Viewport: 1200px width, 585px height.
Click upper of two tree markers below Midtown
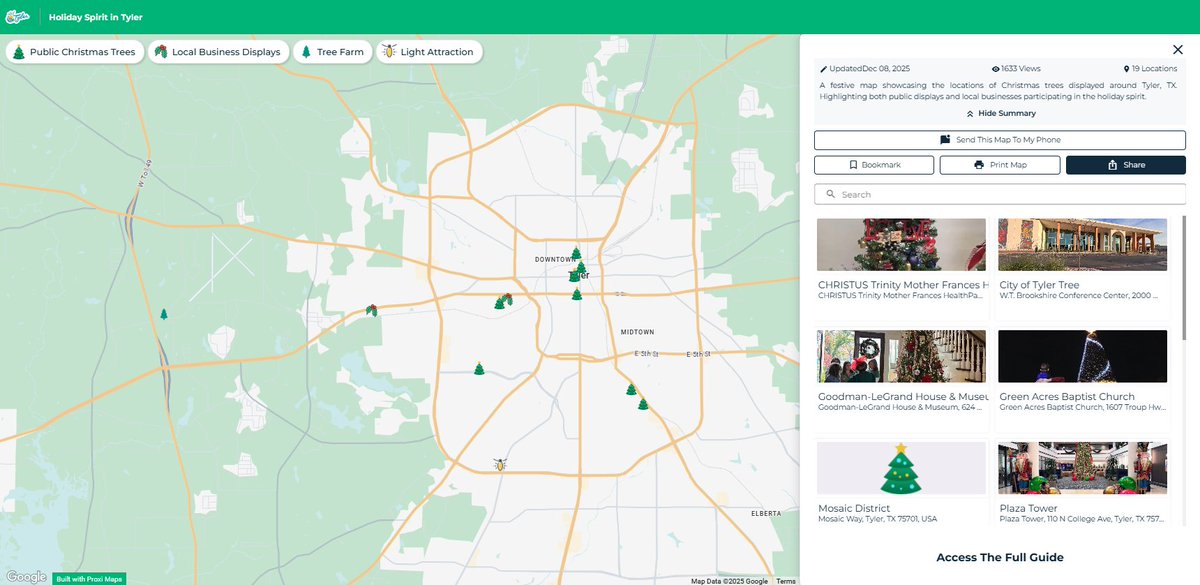point(631,389)
